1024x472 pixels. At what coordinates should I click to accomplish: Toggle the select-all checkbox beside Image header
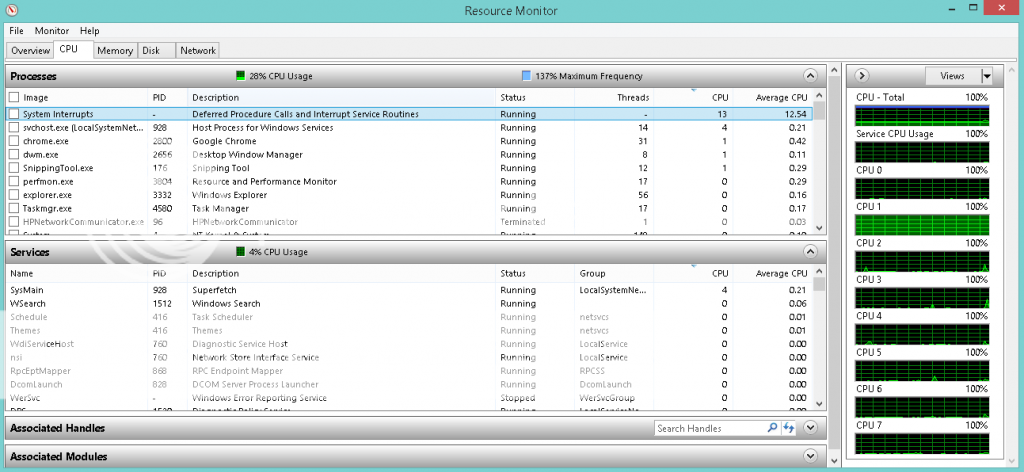(x=14, y=97)
